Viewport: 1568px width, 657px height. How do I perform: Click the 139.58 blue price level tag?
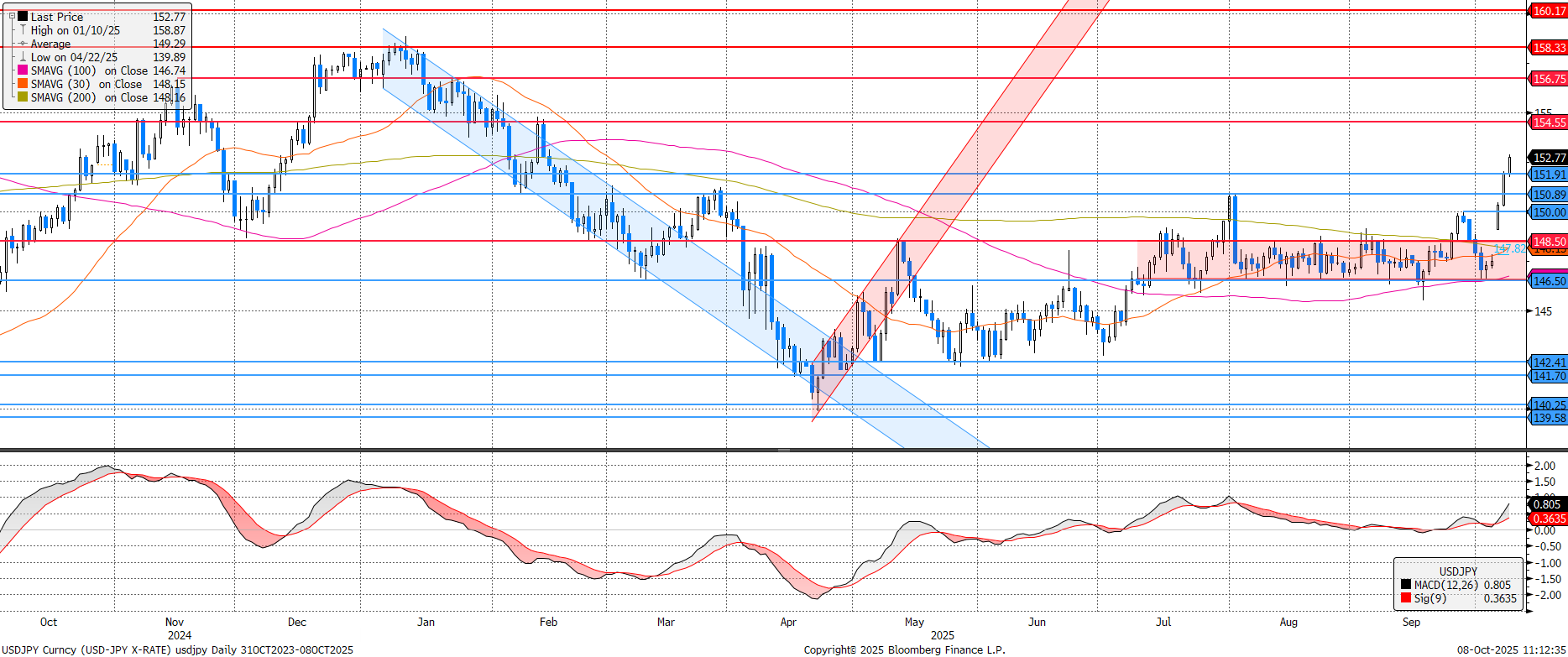(x=1549, y=418)
